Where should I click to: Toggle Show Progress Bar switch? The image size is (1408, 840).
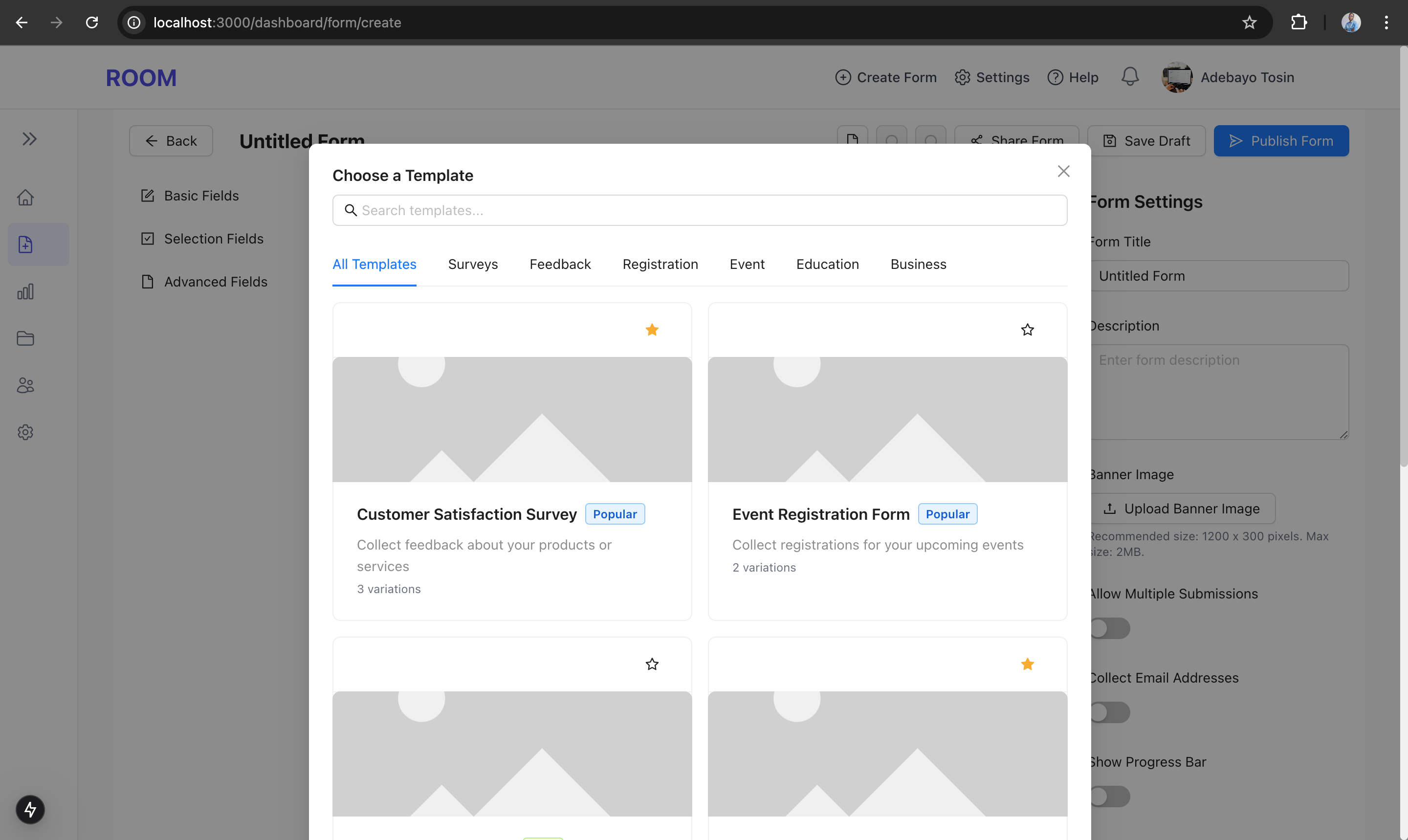click(x=1110, y=797)
